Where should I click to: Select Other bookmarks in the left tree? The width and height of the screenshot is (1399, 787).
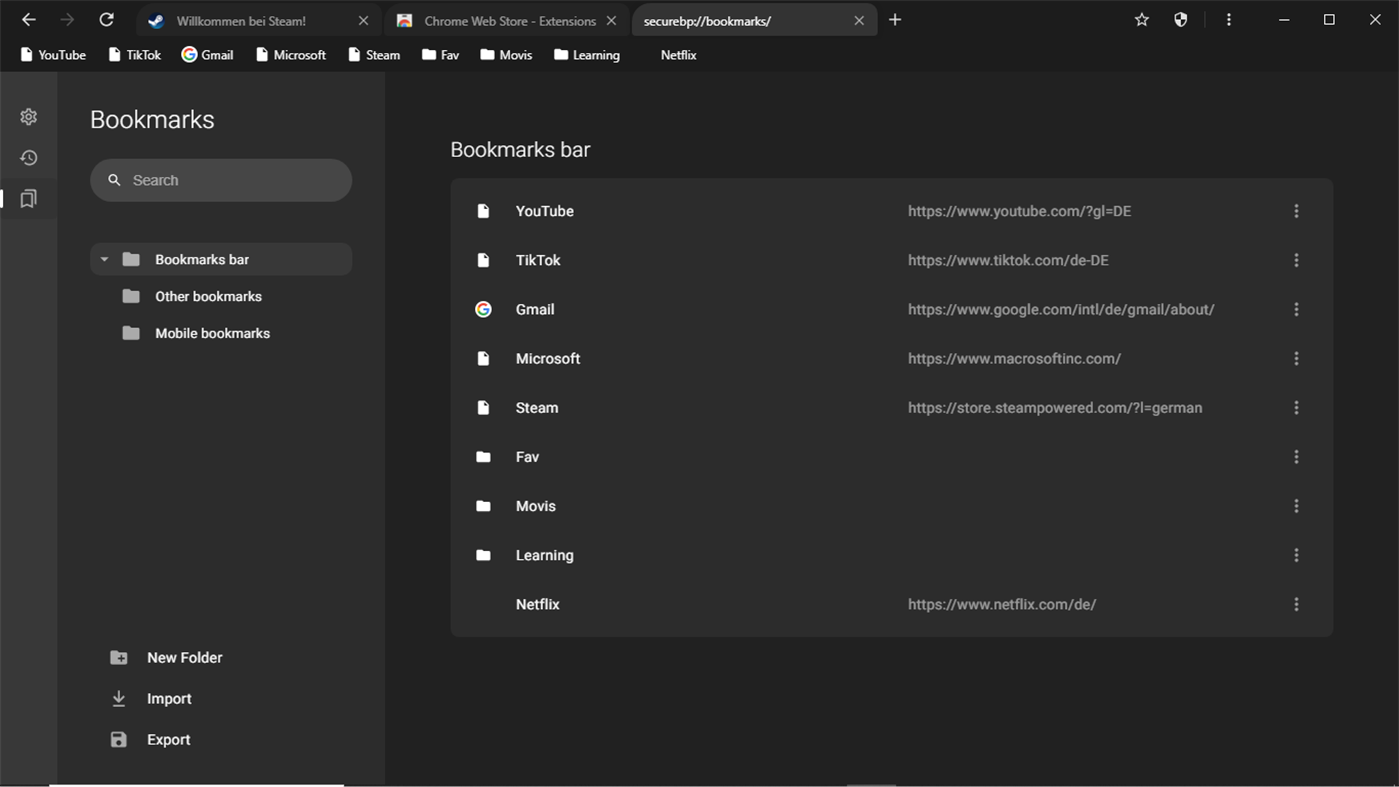click(x=208, y=296)
